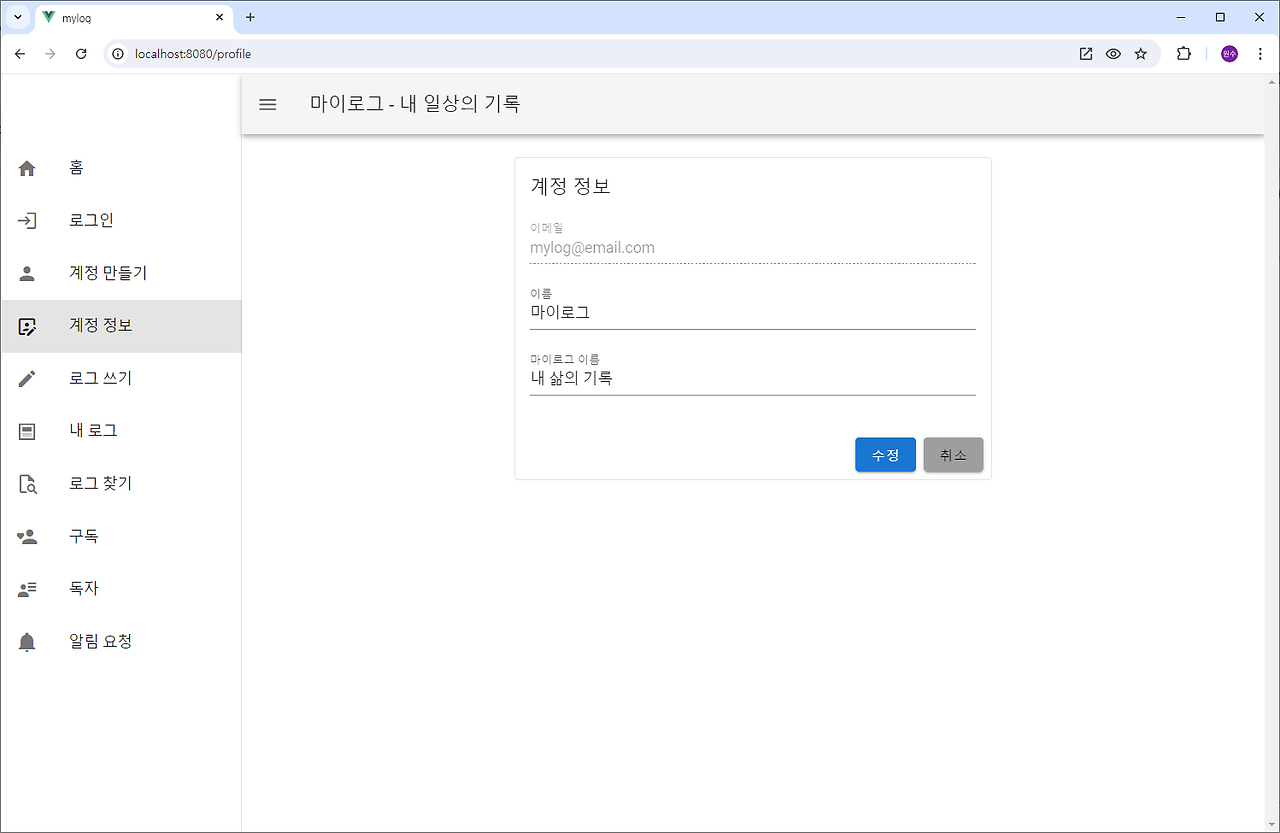The height and width of the screenshot is (833, 1280).
Task: Go to 홈 in sidebar
Action: point(121,168)
